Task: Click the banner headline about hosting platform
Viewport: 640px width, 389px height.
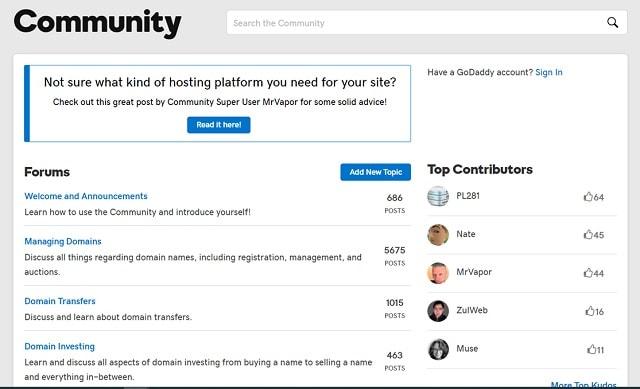Action: tap(220, 82)
